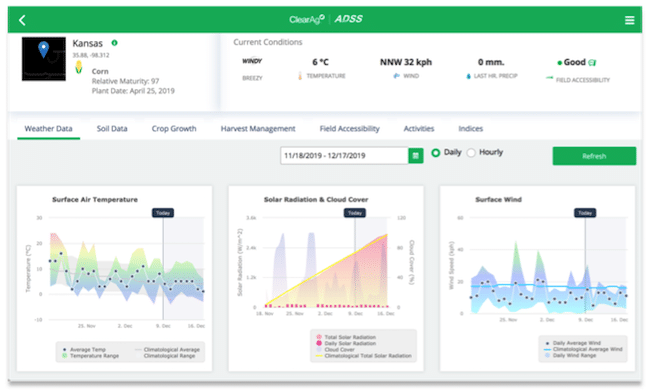Toggle Cloud Cover legend entry

335,349
